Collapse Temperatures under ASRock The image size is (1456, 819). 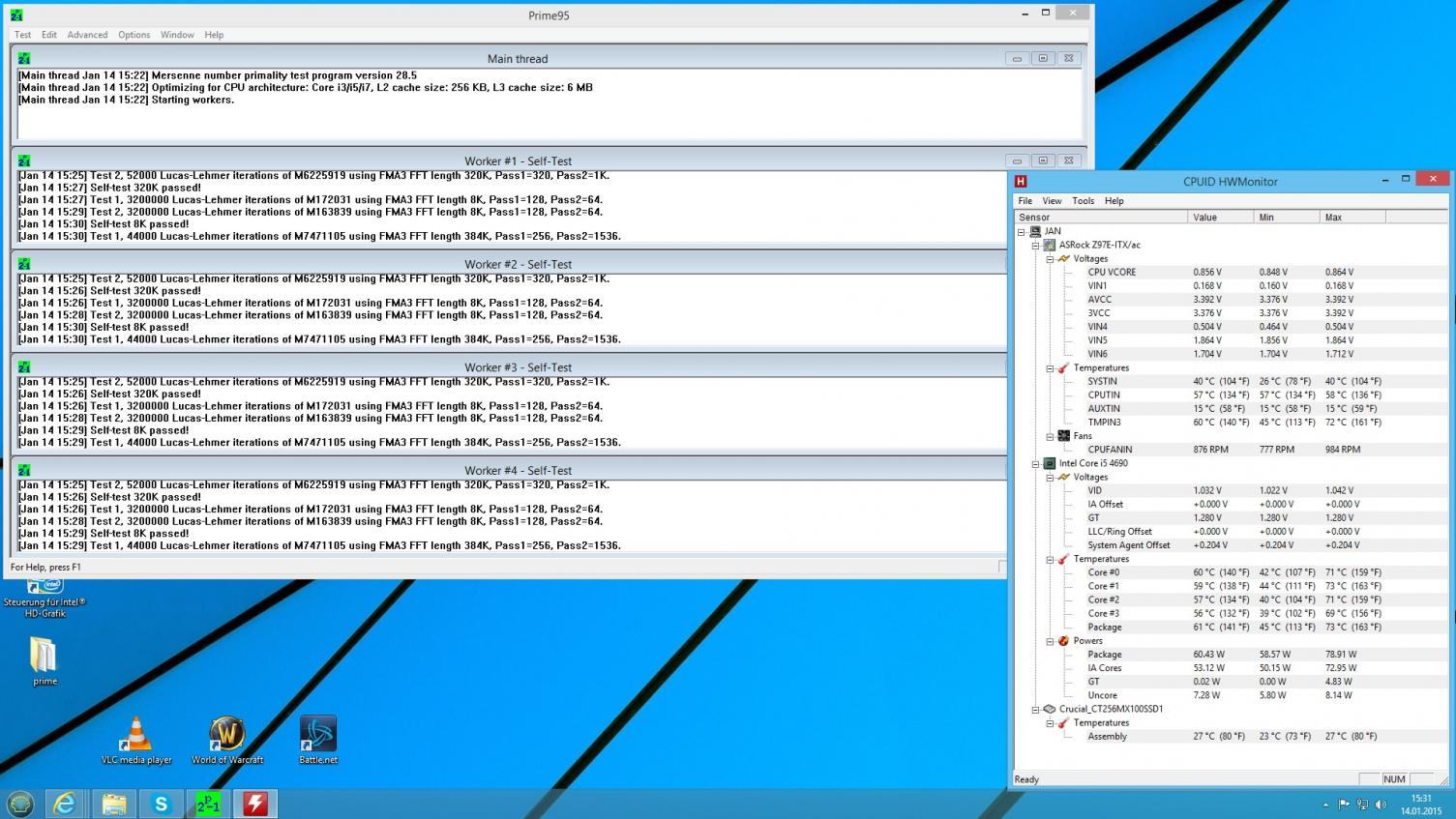point(1050,368)
